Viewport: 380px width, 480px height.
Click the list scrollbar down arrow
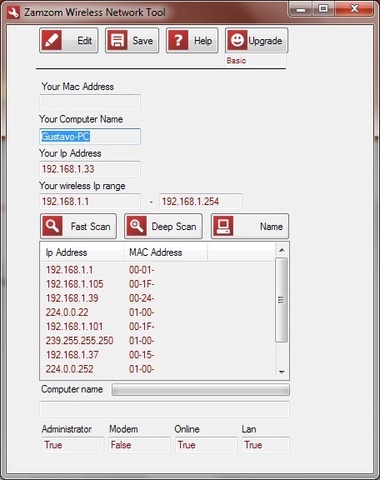point(282,372)
